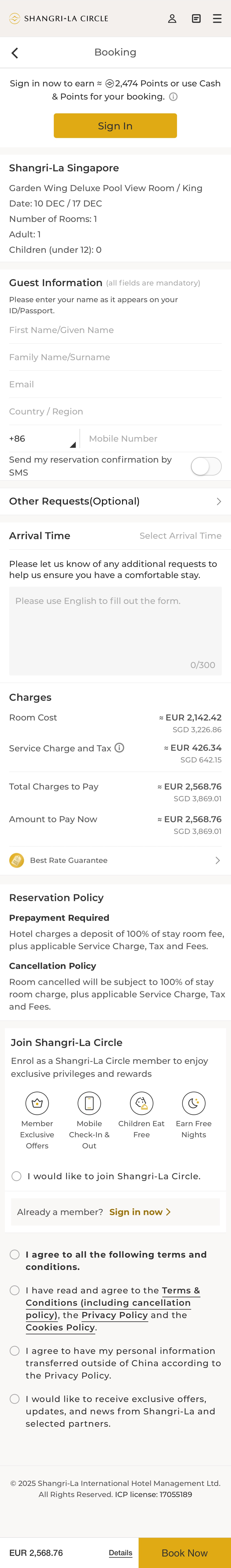
Task: Expand Best Rate Guarantee details
Action: click(x=115, y=860)
